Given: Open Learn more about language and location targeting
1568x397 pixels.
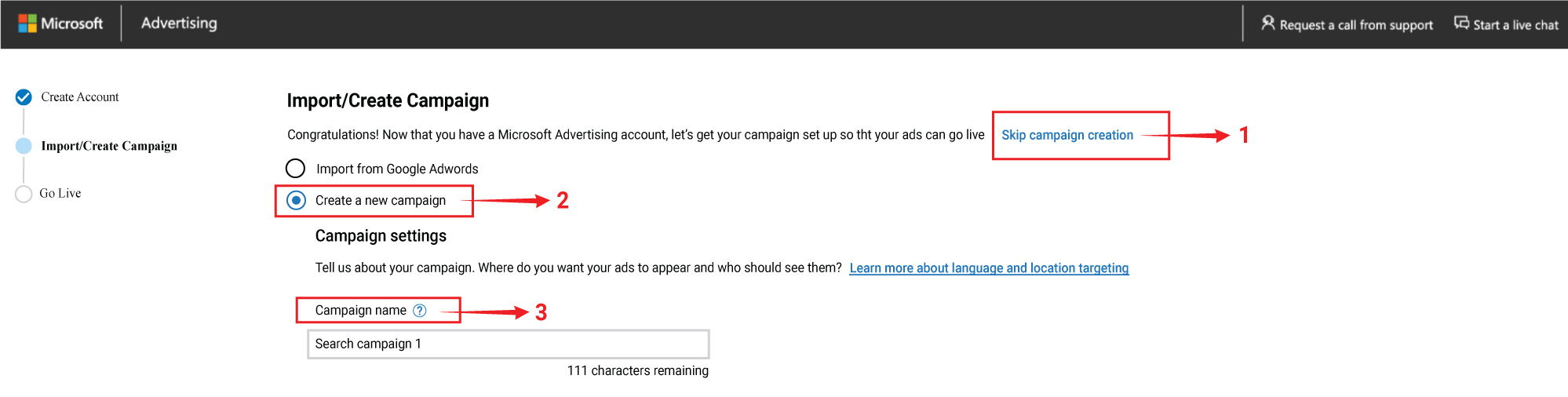Looking at the screenshot, I should pyautogui.click(x=989, y=268).
